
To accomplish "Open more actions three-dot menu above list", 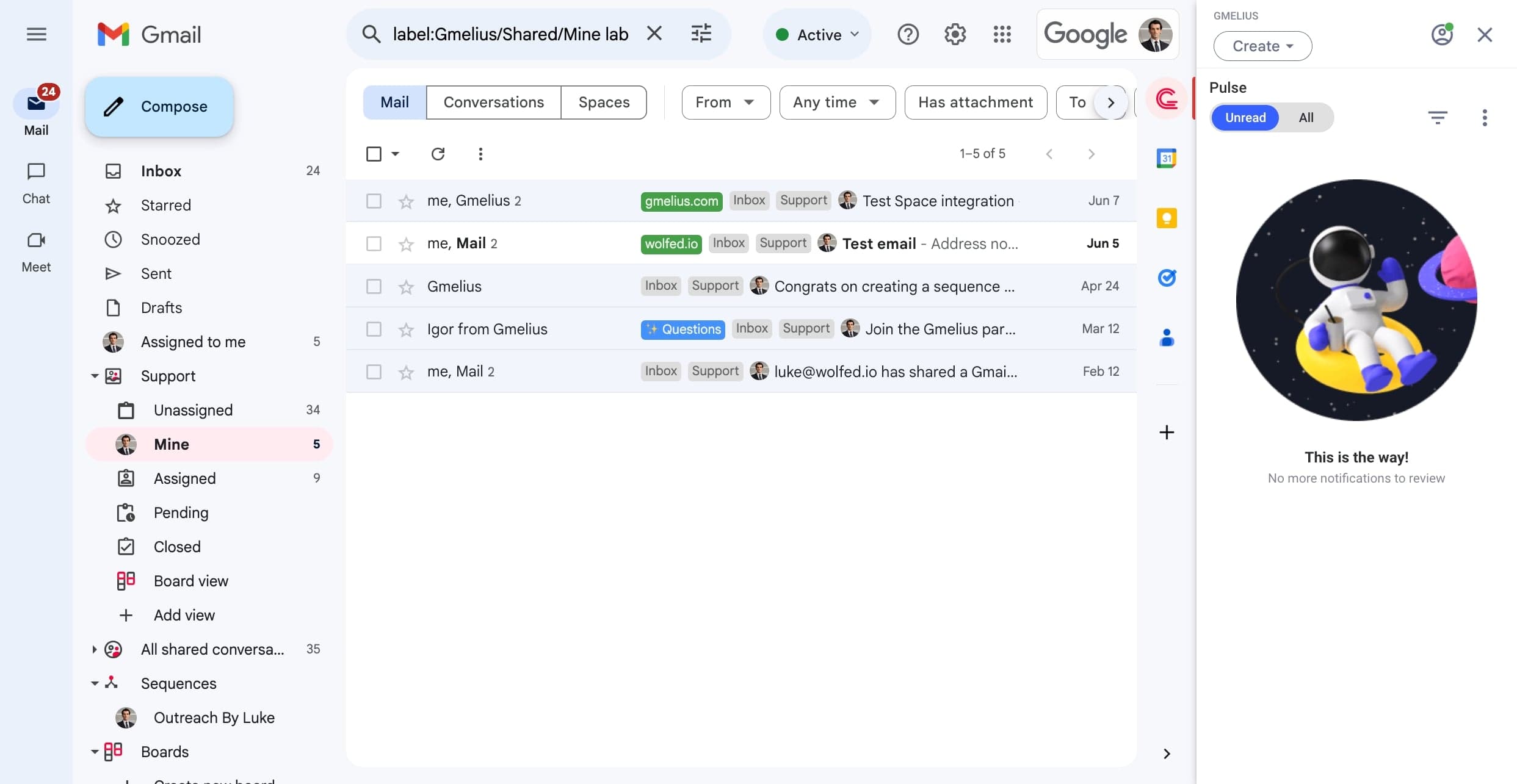I will 480,154.
